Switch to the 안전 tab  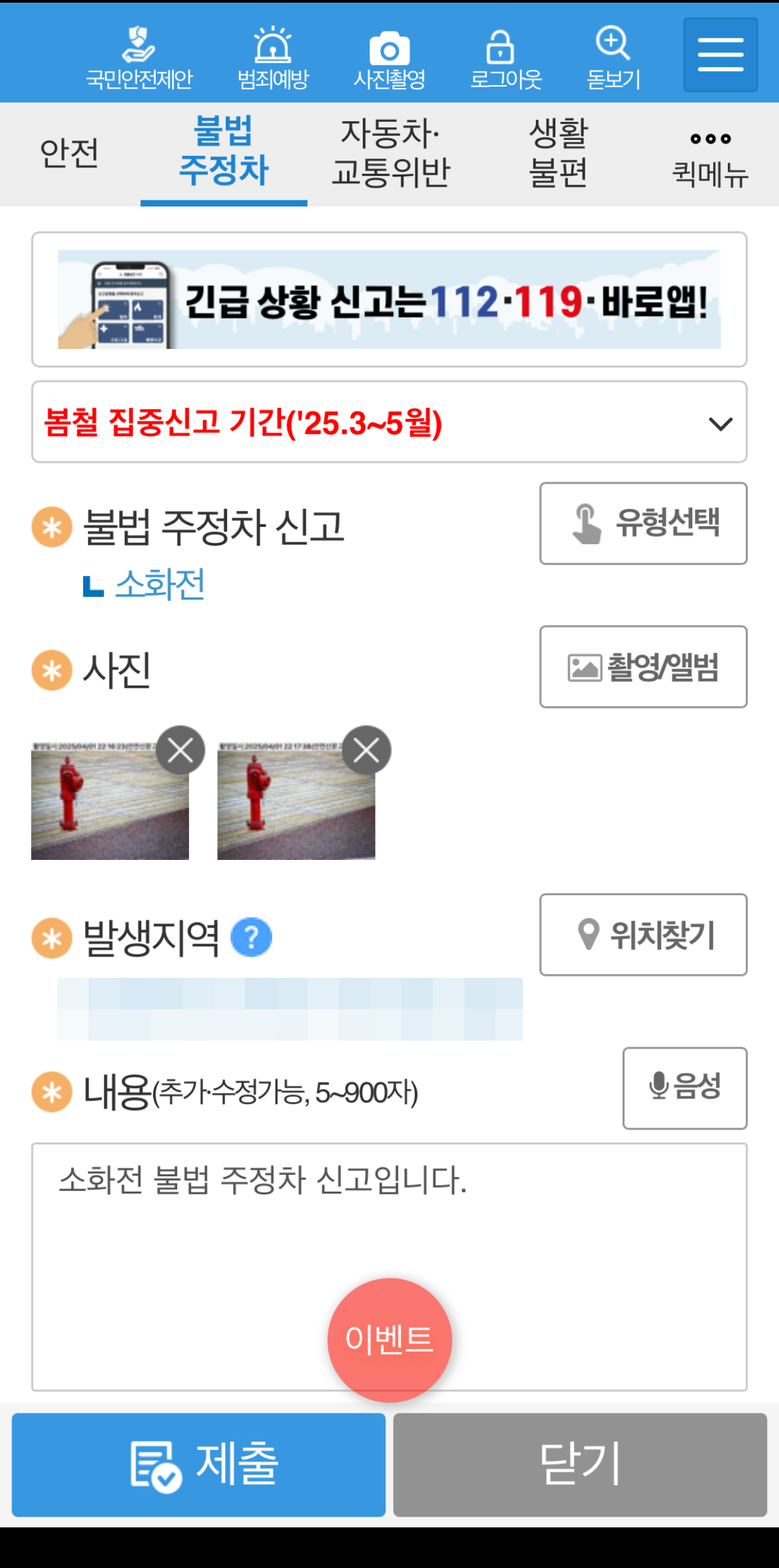pyautogui.click(x=69, y=153)
